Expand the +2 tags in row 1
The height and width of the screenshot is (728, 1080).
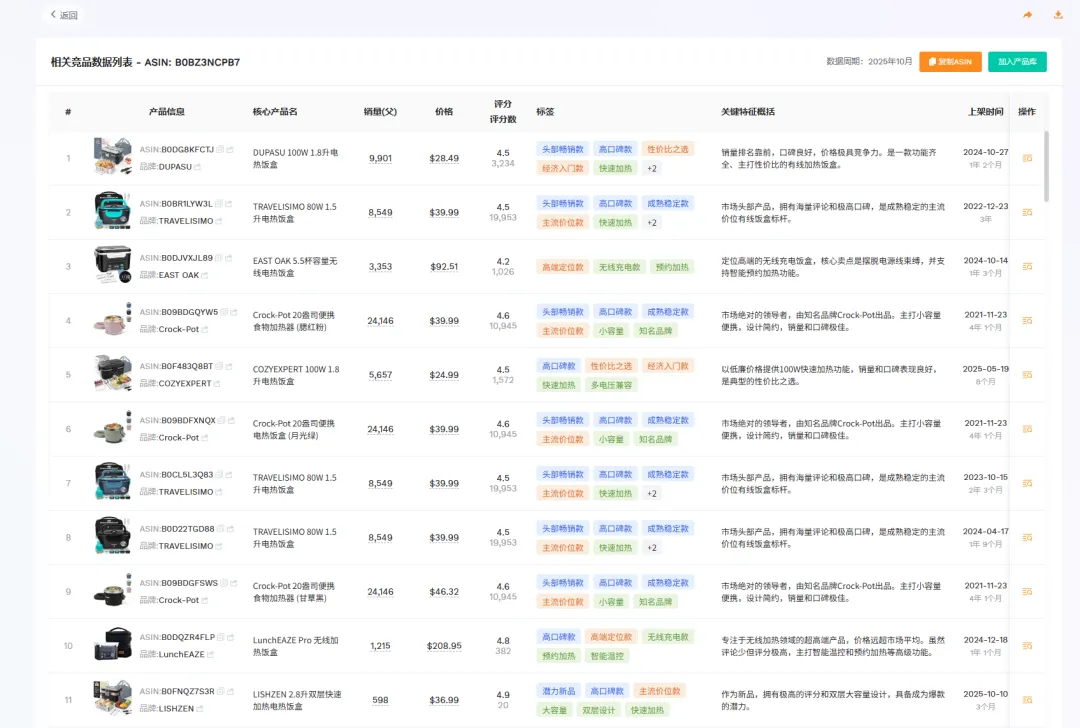tap(652, 169)
